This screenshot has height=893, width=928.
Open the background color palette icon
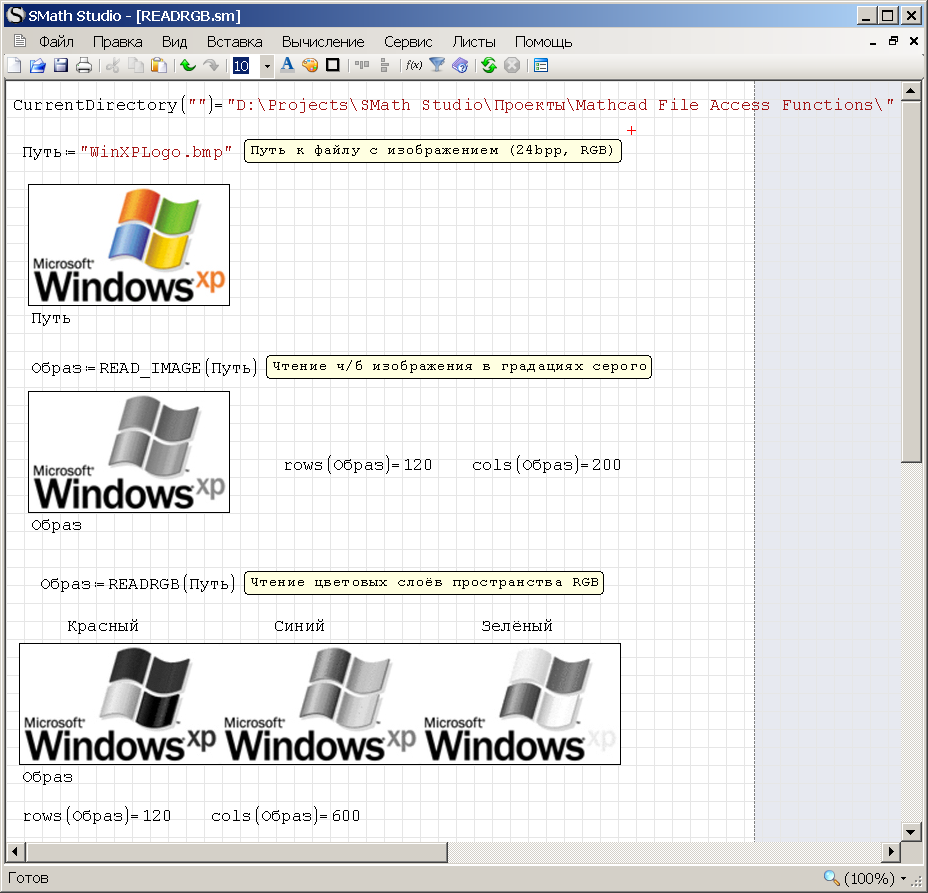309,66
